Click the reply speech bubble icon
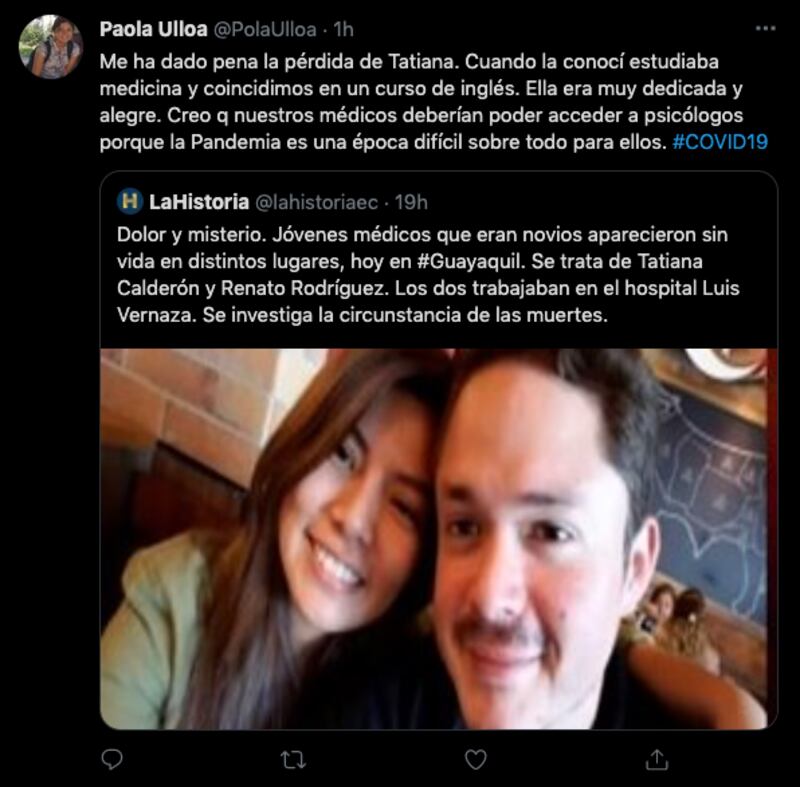 112,759
